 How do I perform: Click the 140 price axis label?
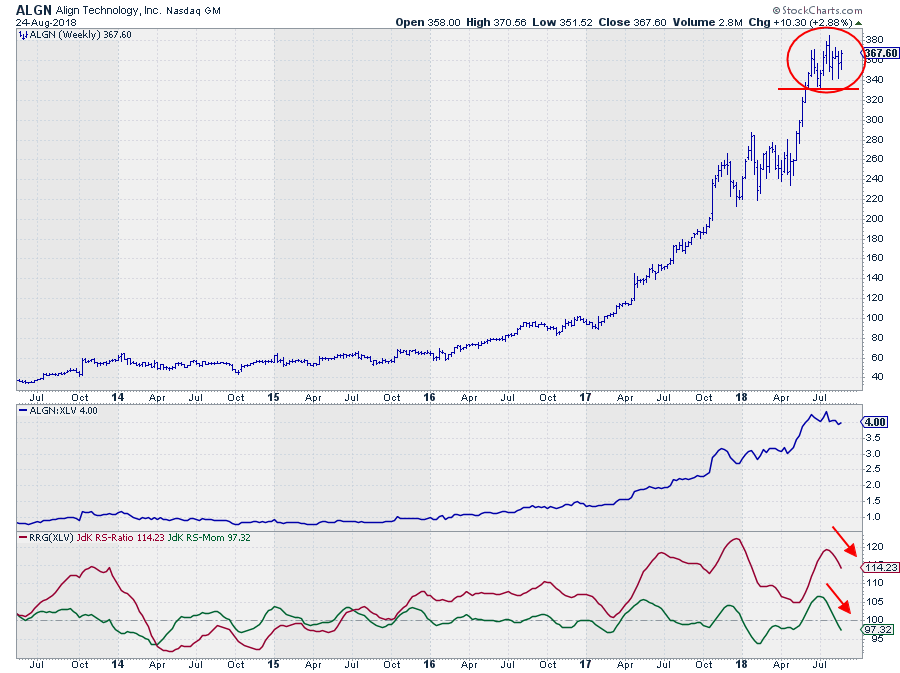[874, 278]
